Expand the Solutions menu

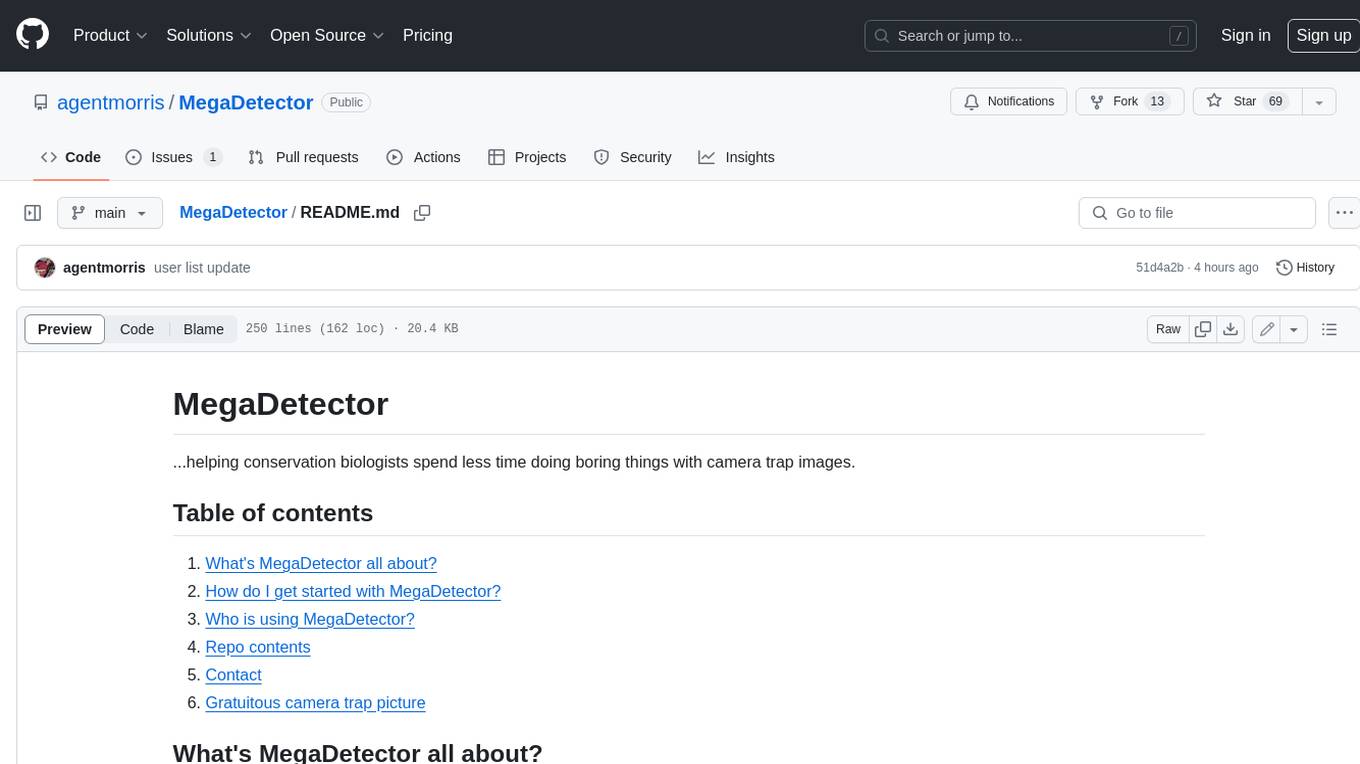[209, 35]
